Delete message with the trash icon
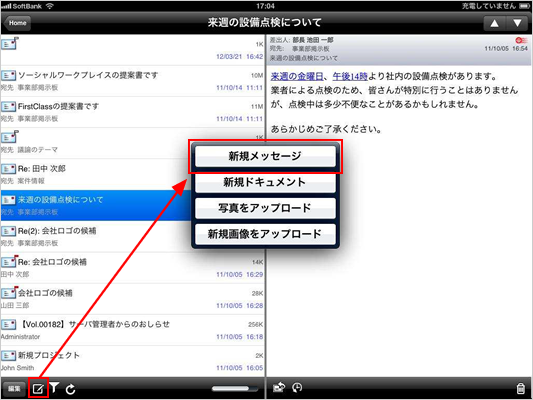Screen dimensions: 533x400 click(520, 388)
